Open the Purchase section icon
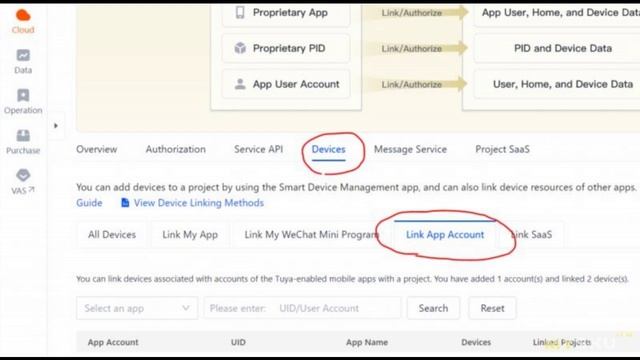The image size is (640, 360). [x=23, y=136]
